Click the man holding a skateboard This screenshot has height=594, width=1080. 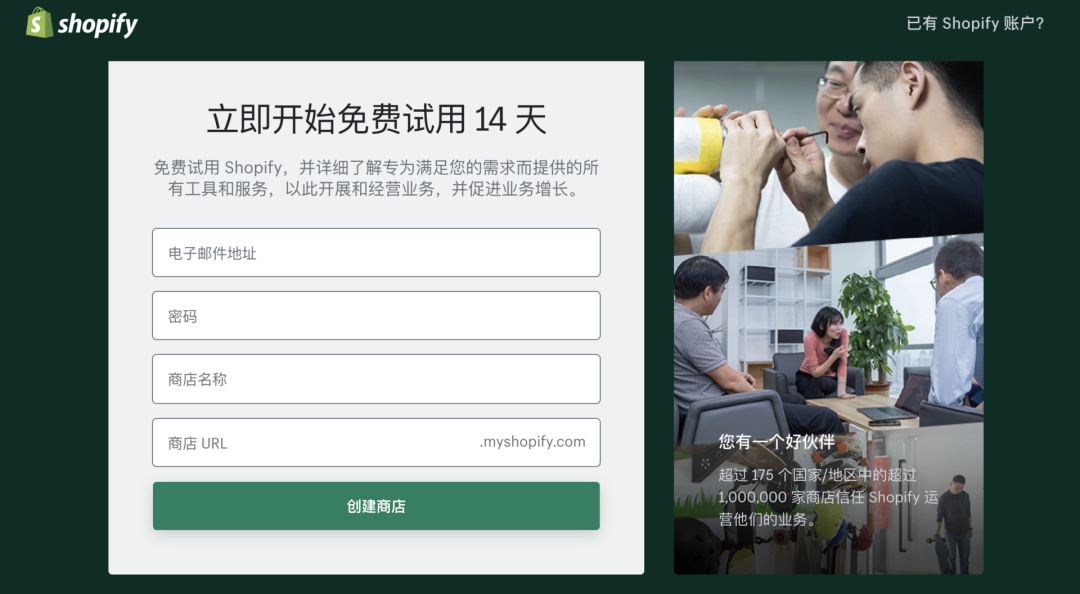(954, 524)
